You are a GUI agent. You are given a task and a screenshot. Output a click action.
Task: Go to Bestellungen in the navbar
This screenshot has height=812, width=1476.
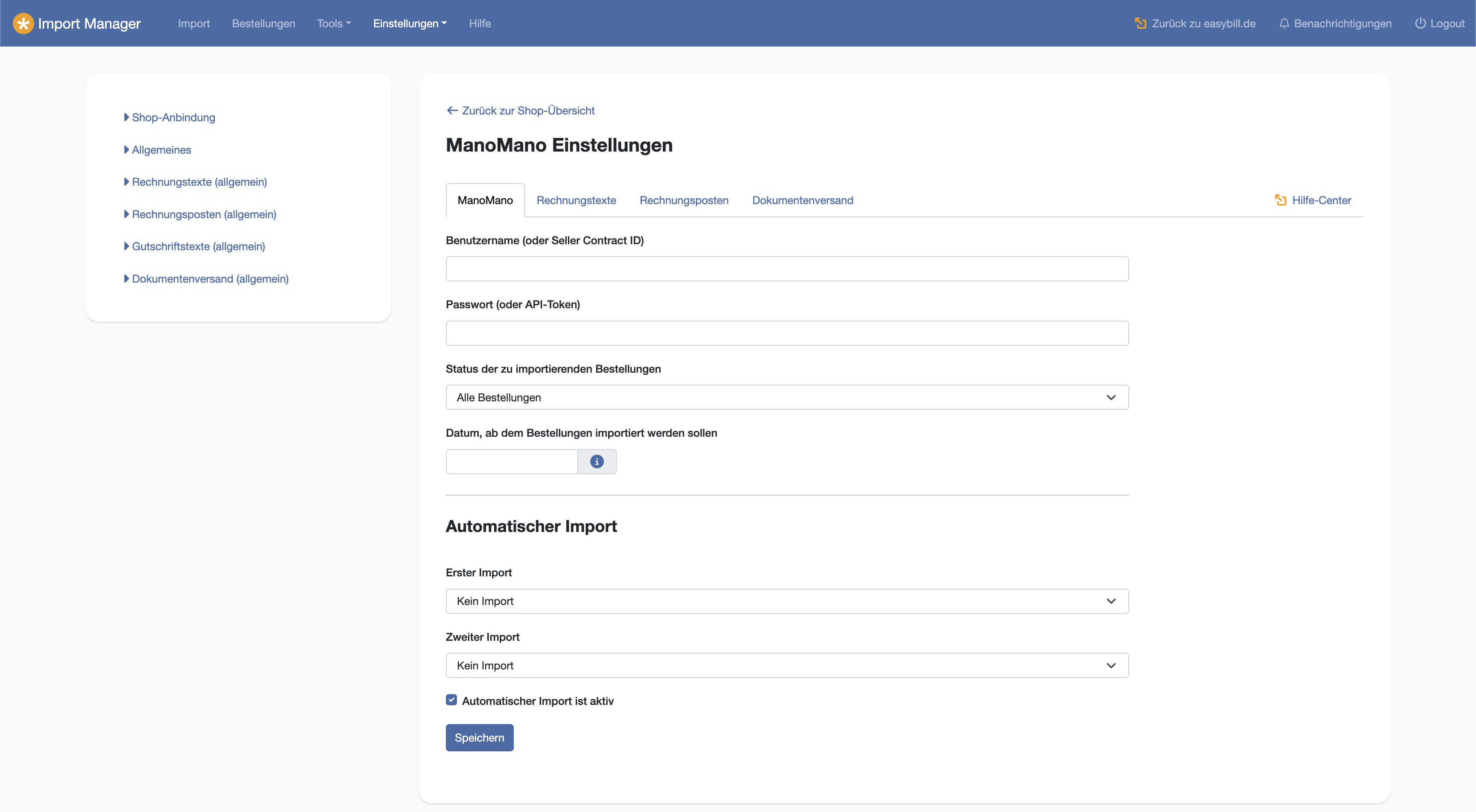click(x=264, y=23)
